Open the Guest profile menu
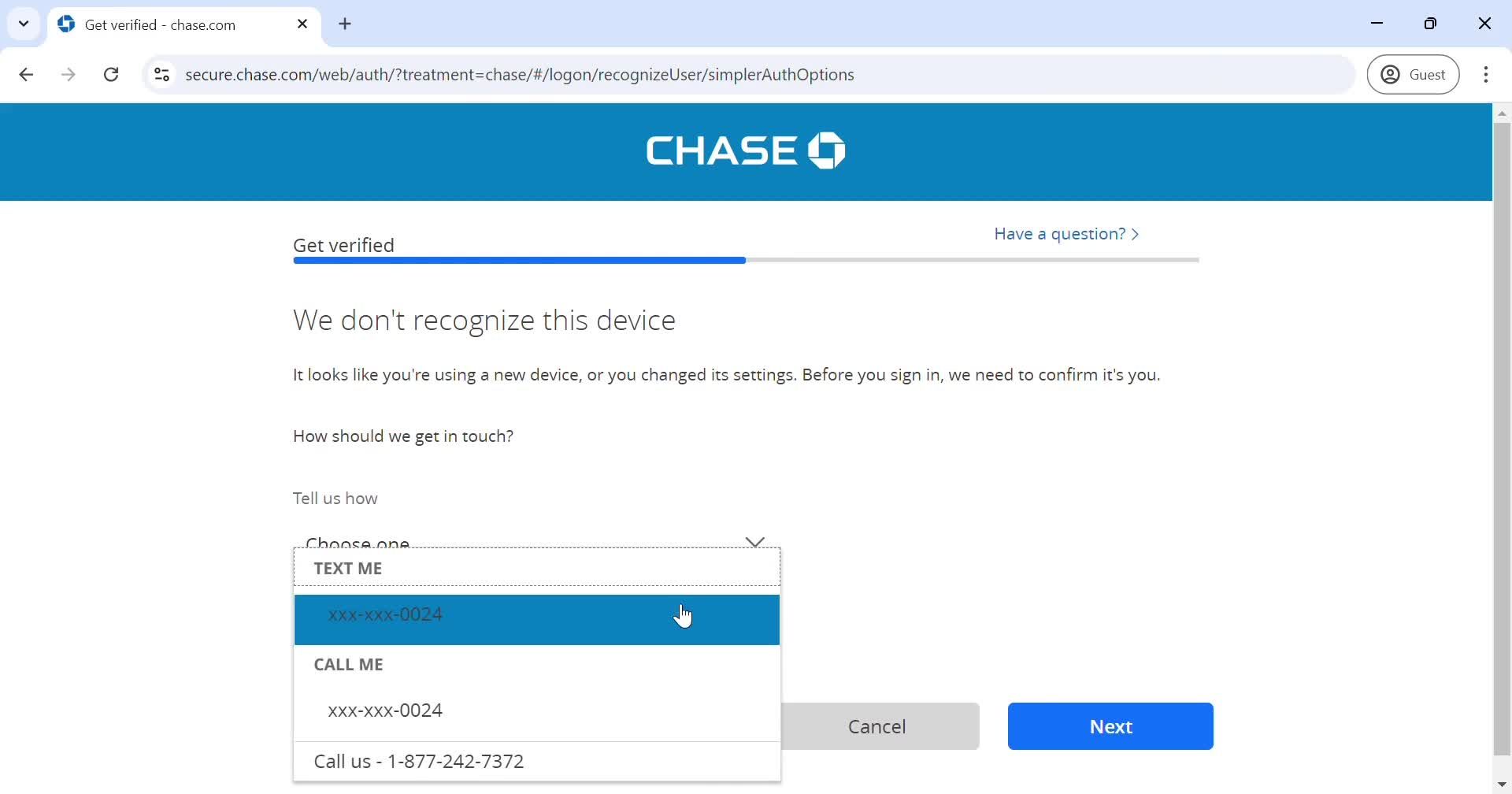Screen dimensions: 1512x794 coord(1414,74)
